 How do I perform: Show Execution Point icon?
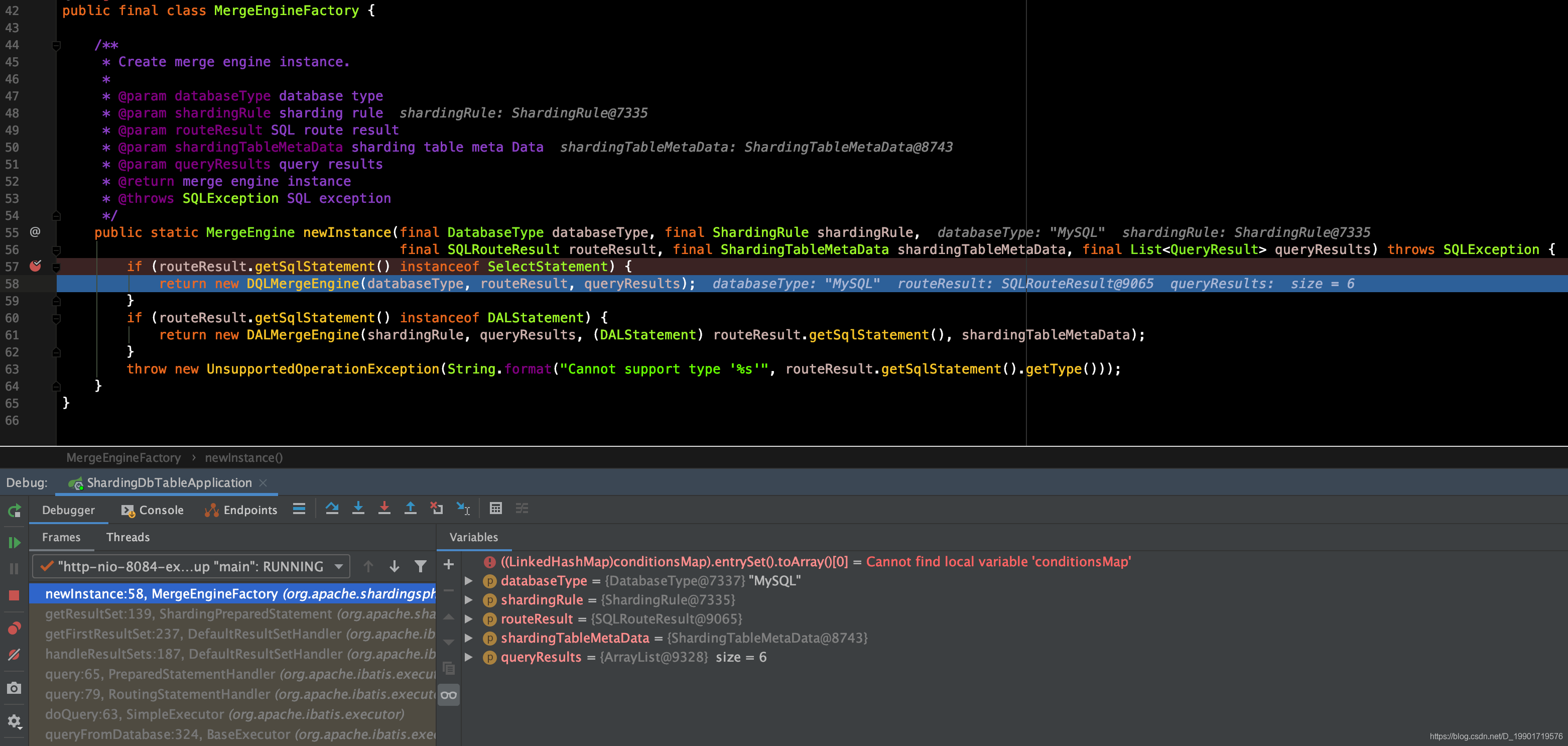pos(299,509)
